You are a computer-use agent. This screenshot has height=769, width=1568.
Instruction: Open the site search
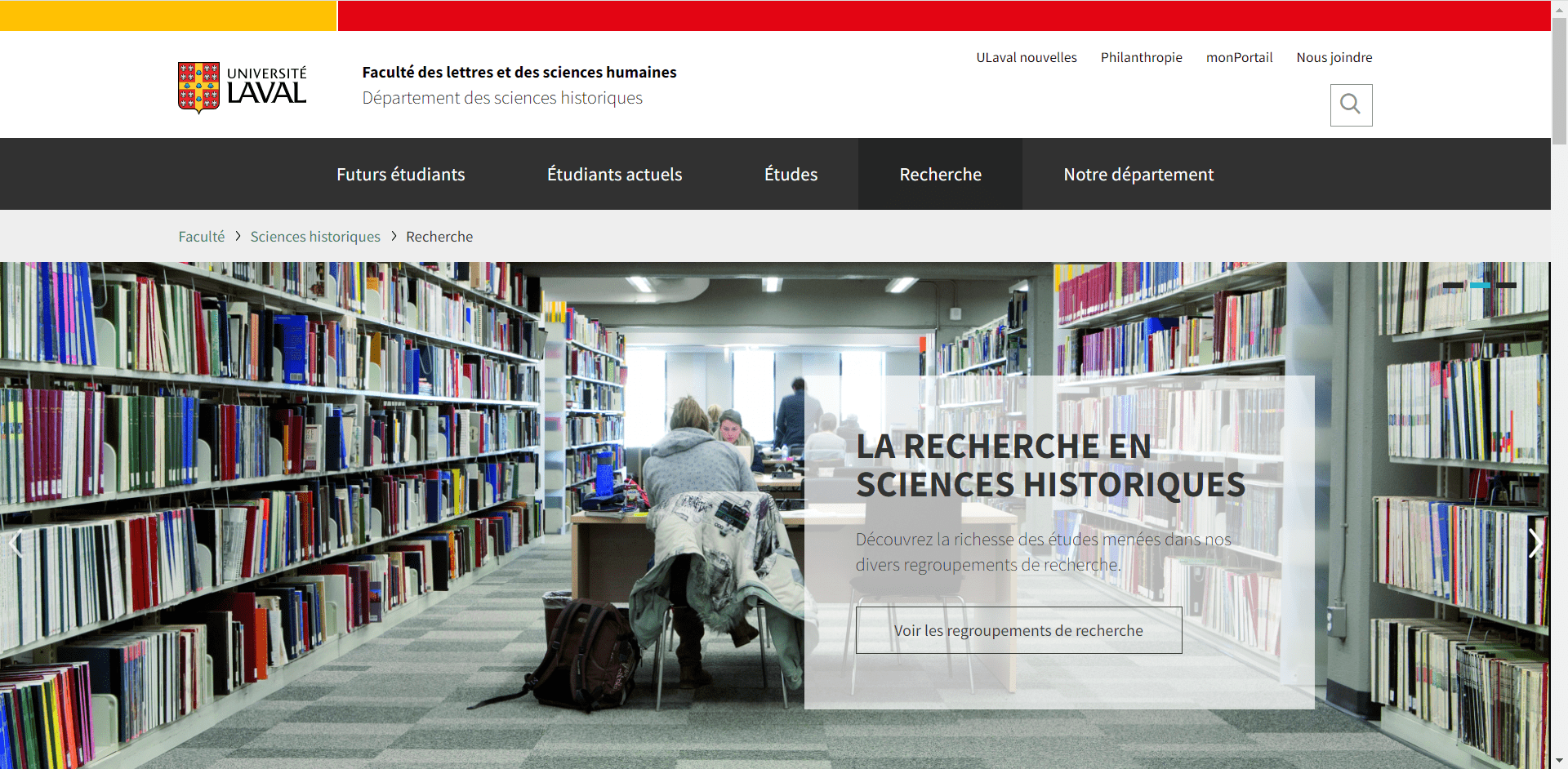(x=1351, y=104)
